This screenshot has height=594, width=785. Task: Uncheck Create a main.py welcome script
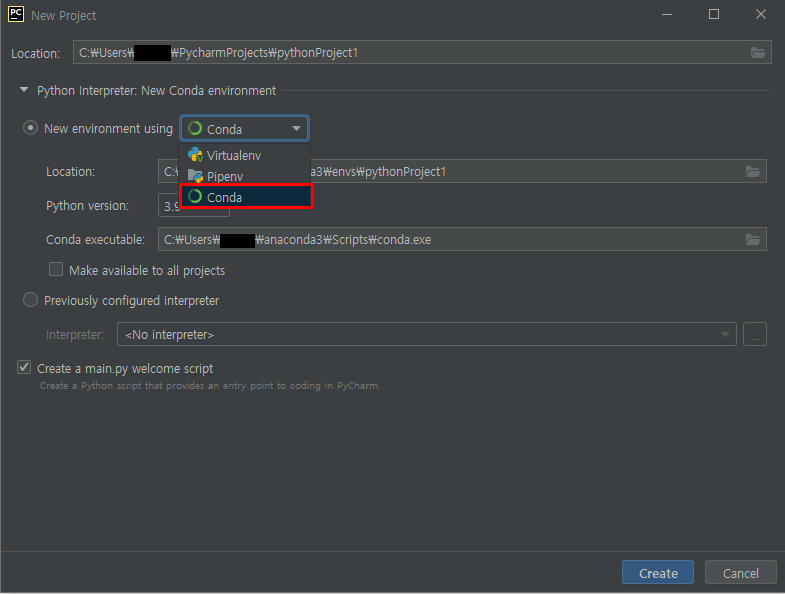(x=24, y=368)
